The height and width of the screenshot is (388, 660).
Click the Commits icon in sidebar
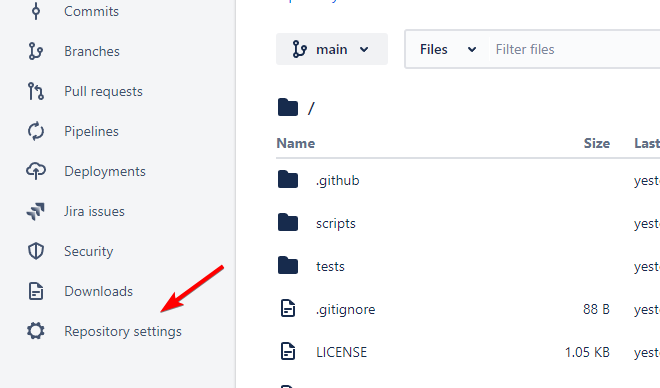click(36, 11)
